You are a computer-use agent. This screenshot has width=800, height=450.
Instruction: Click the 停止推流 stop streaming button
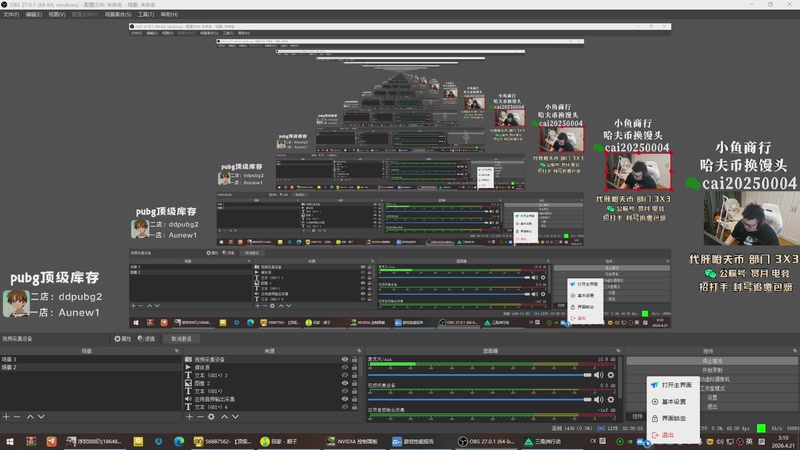[x=712, y=361]
